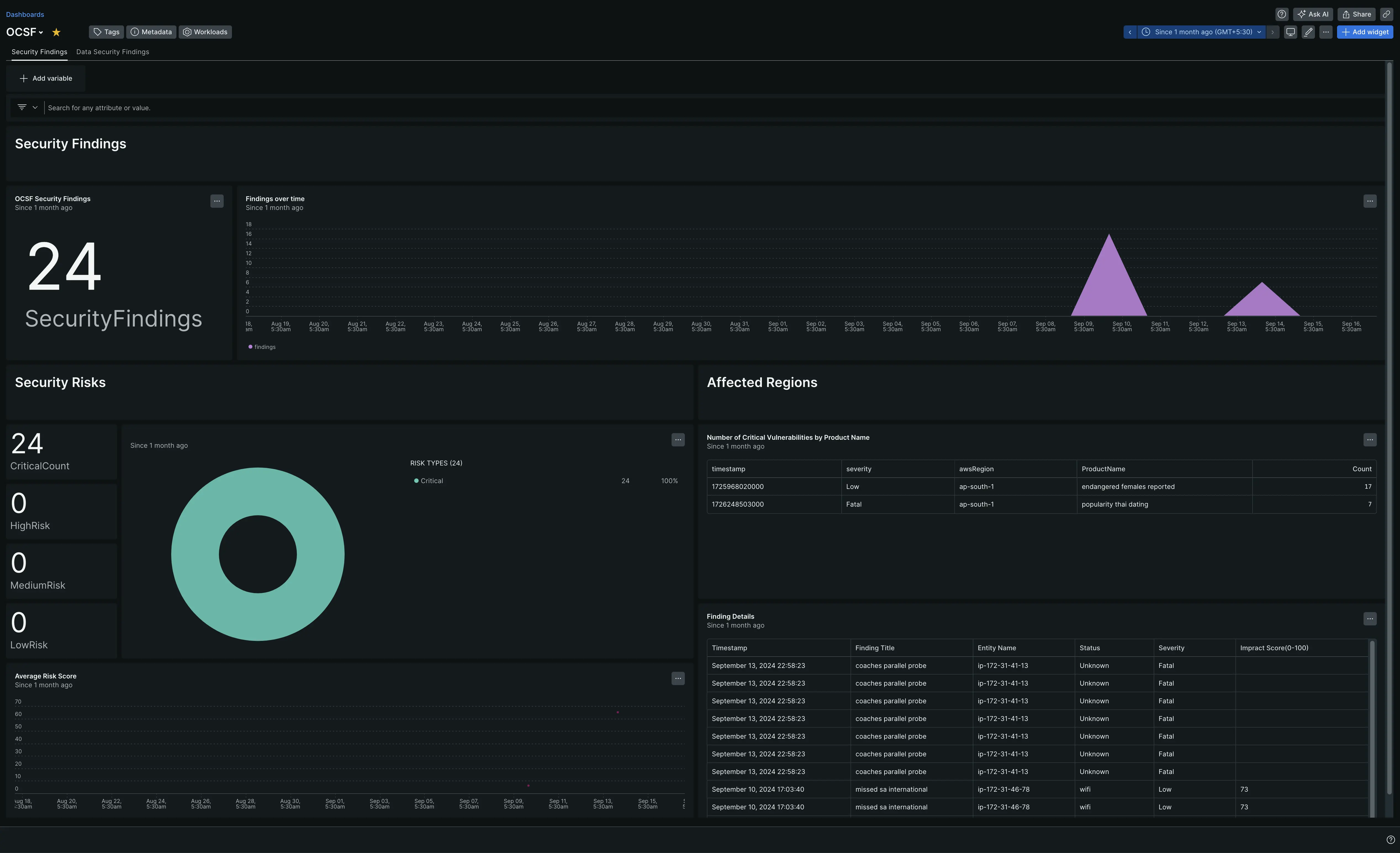This screenshot has width=1400, height=853.
Task: Expand the Since 1 month ago time picker
Action: click(x=1202, y=32)
